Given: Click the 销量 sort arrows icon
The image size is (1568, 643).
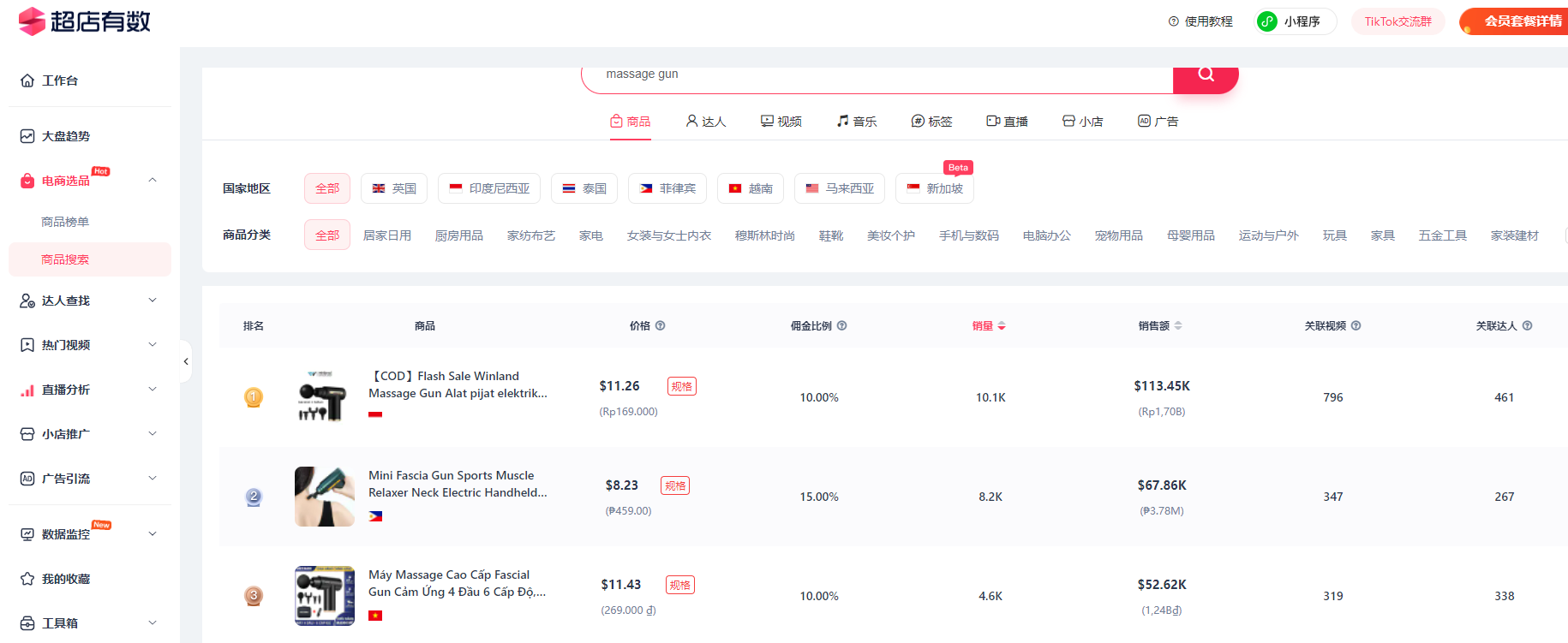Looking at the screenshot, I should [1002, 326].
